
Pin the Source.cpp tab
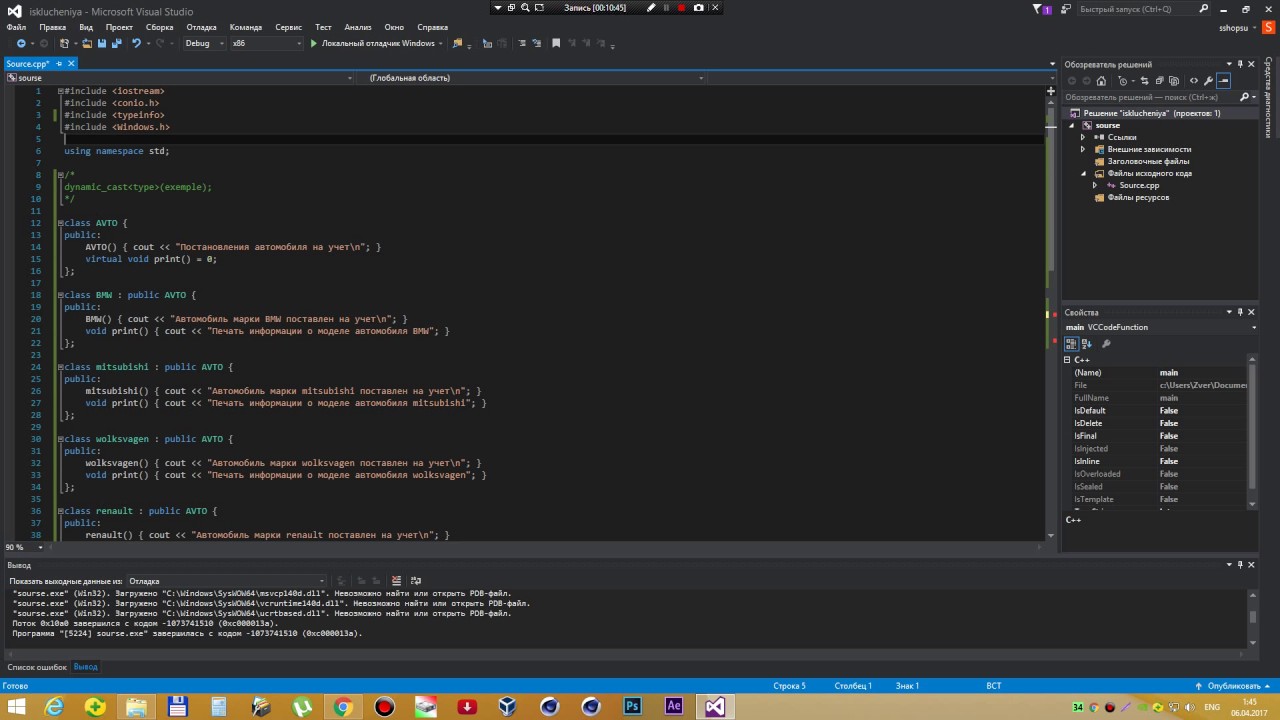tap(60, 64)
